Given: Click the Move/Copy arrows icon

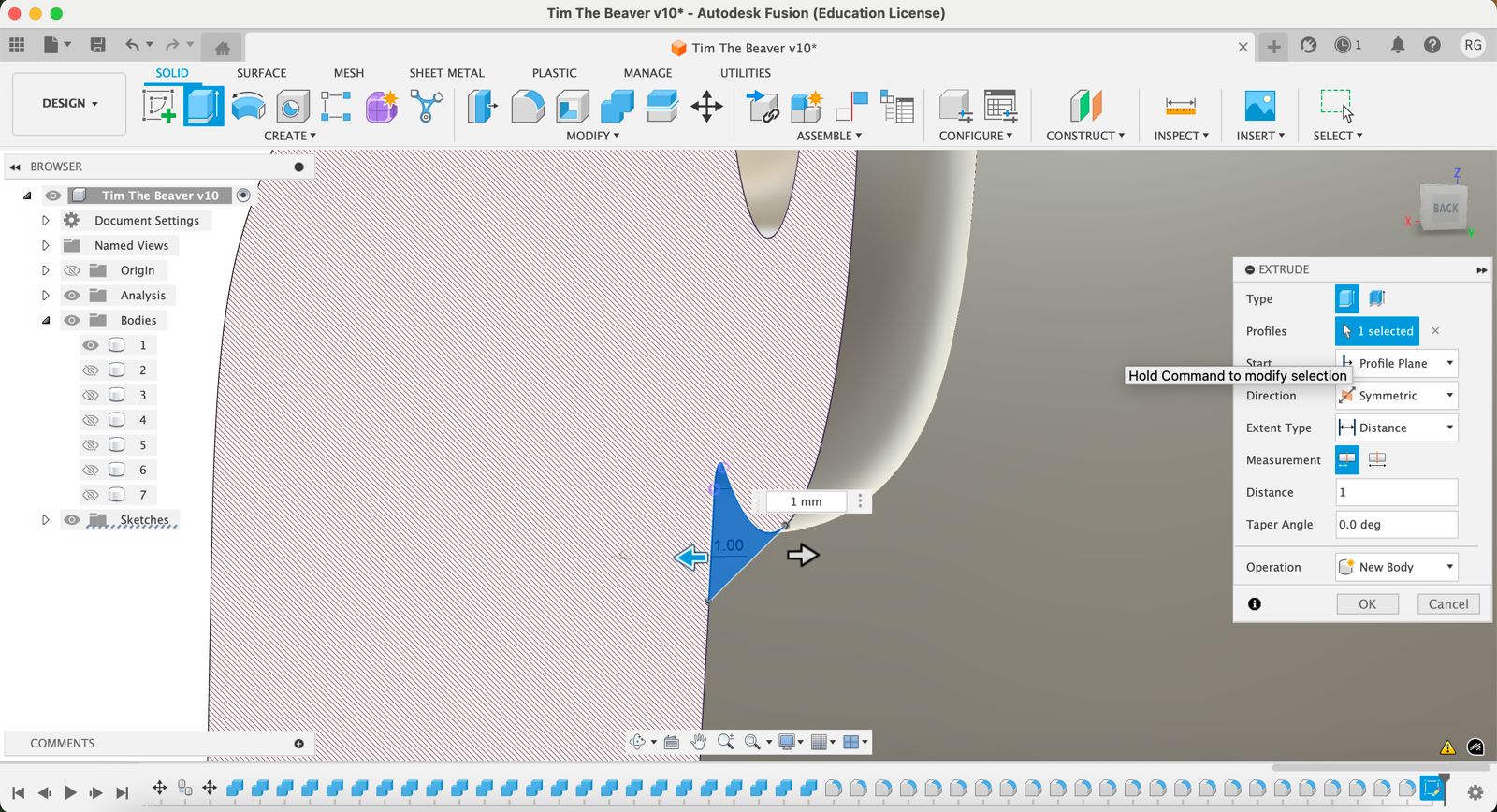Looking at the screenshot, I should coord(706,106).
